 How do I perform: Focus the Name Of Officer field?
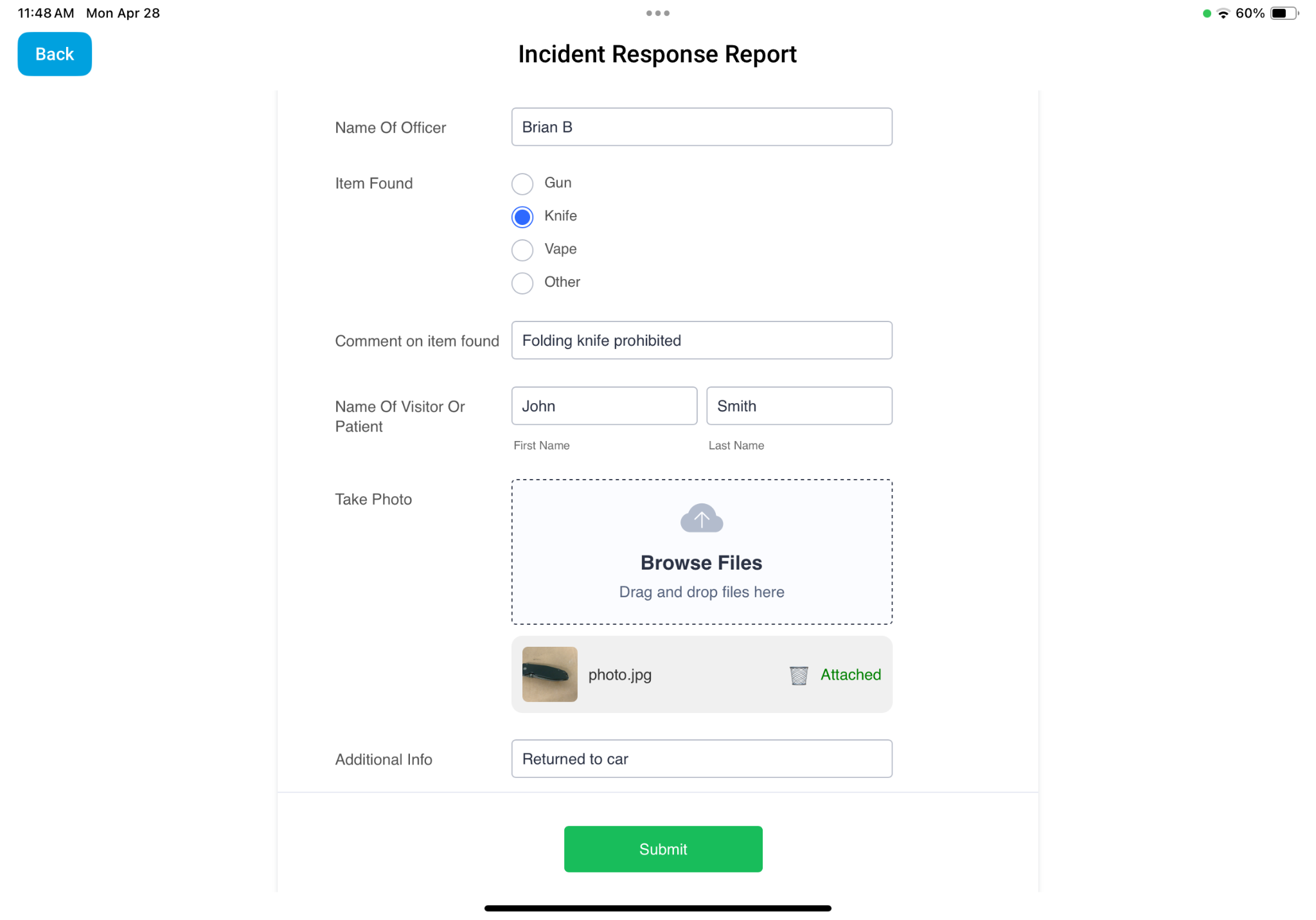[701, 127]
